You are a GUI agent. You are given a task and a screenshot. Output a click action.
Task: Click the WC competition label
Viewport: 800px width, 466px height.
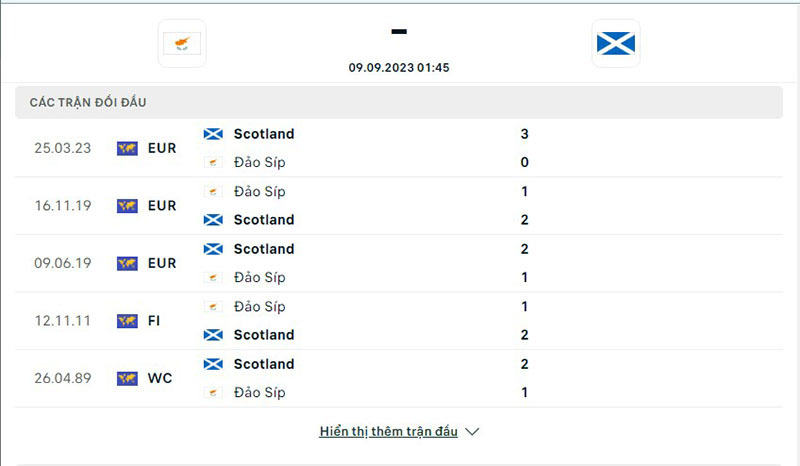coord(160,378)
